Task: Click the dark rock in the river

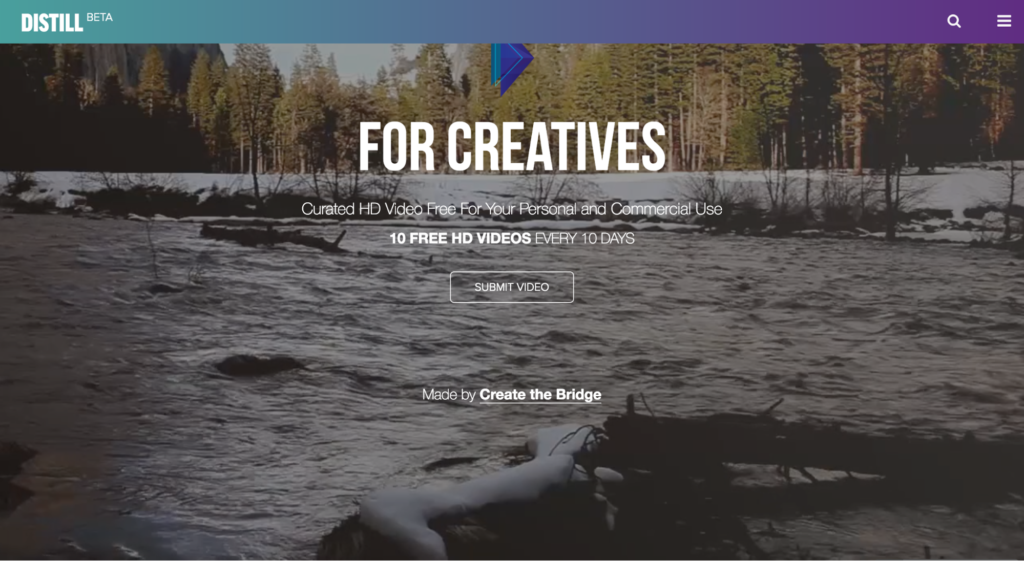Action: [x=259, y=364]
